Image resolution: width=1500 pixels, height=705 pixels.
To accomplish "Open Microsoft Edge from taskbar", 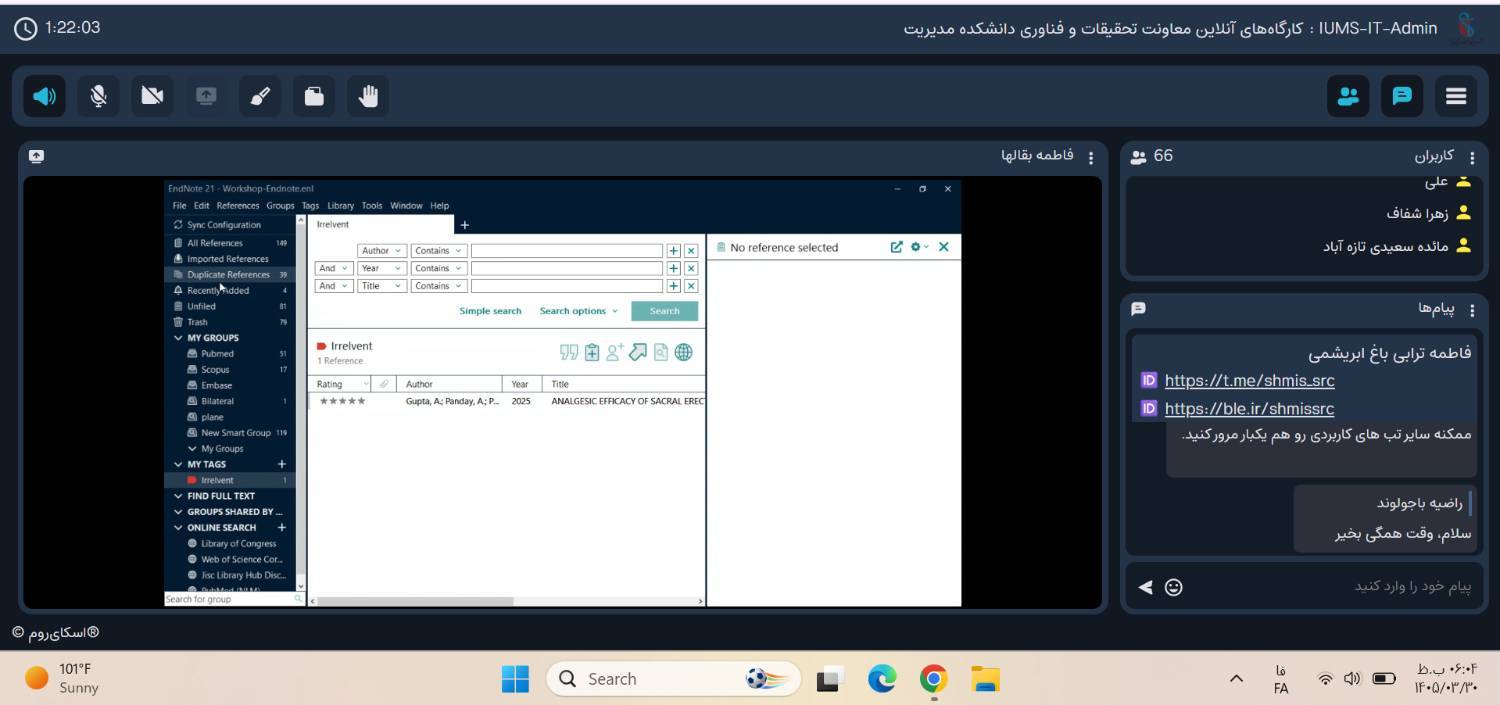I will coord(882,679).
